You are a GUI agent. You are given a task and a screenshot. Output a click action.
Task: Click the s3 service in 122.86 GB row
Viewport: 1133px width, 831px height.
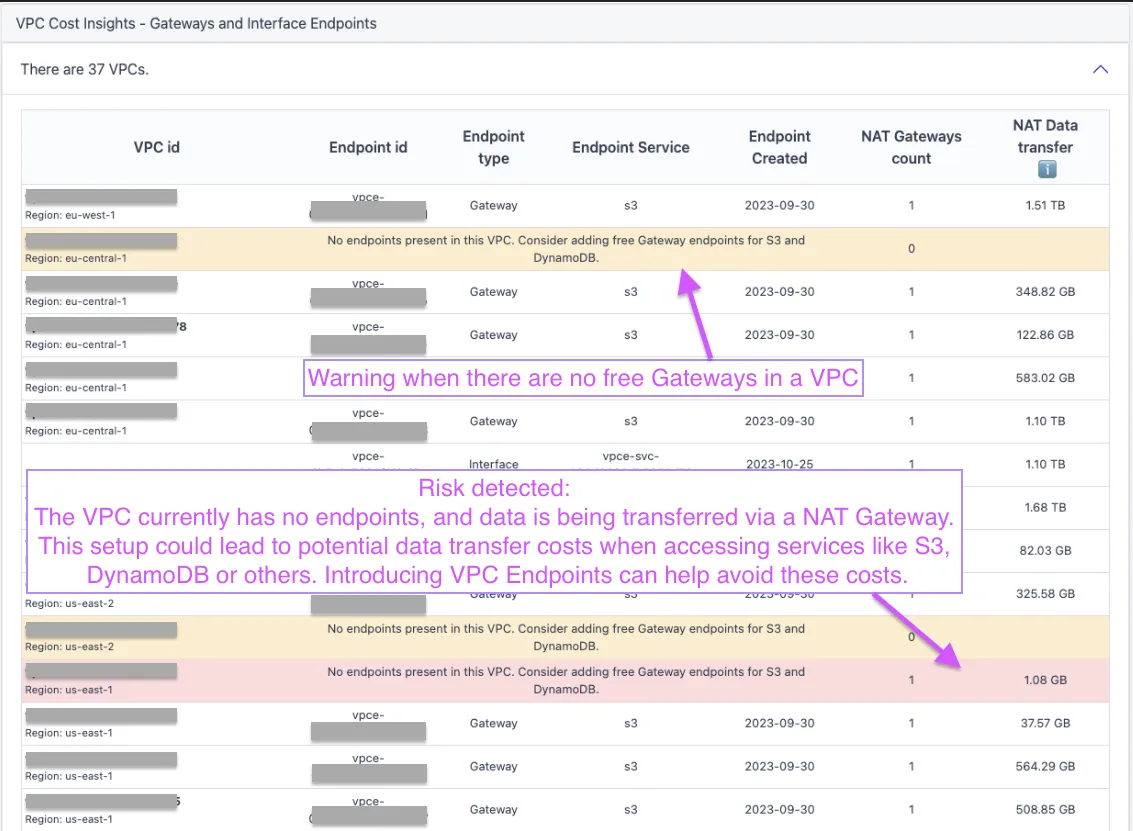(631, 335)
